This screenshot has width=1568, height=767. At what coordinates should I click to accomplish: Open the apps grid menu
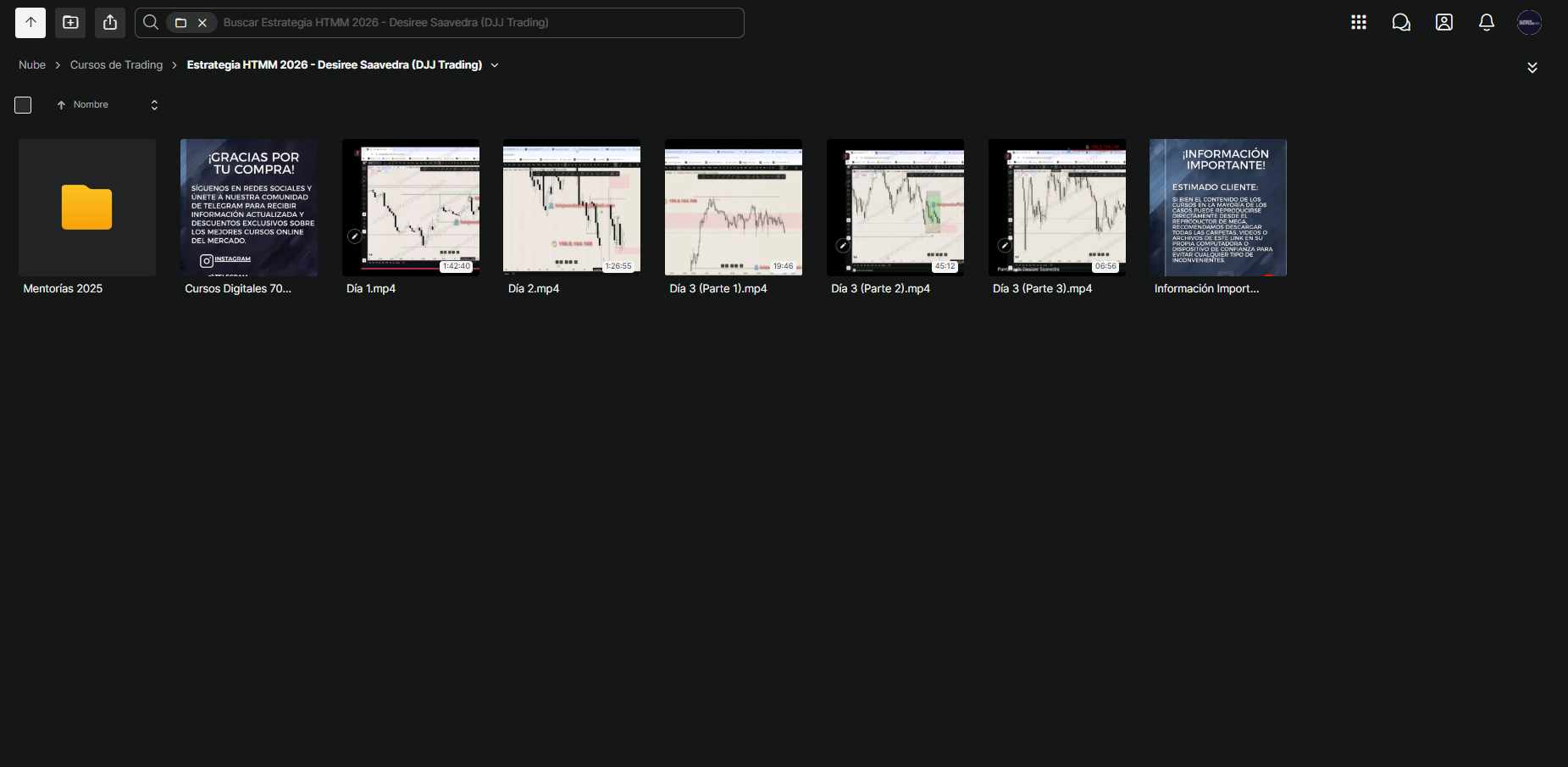tap(1359, 23)
